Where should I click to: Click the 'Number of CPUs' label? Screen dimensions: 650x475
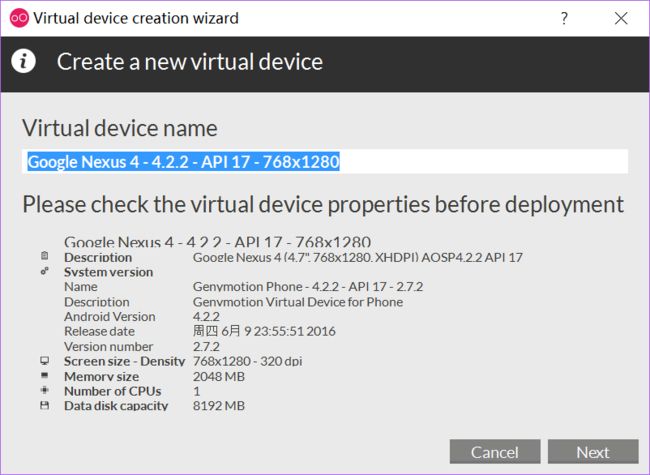coord(113,391)
